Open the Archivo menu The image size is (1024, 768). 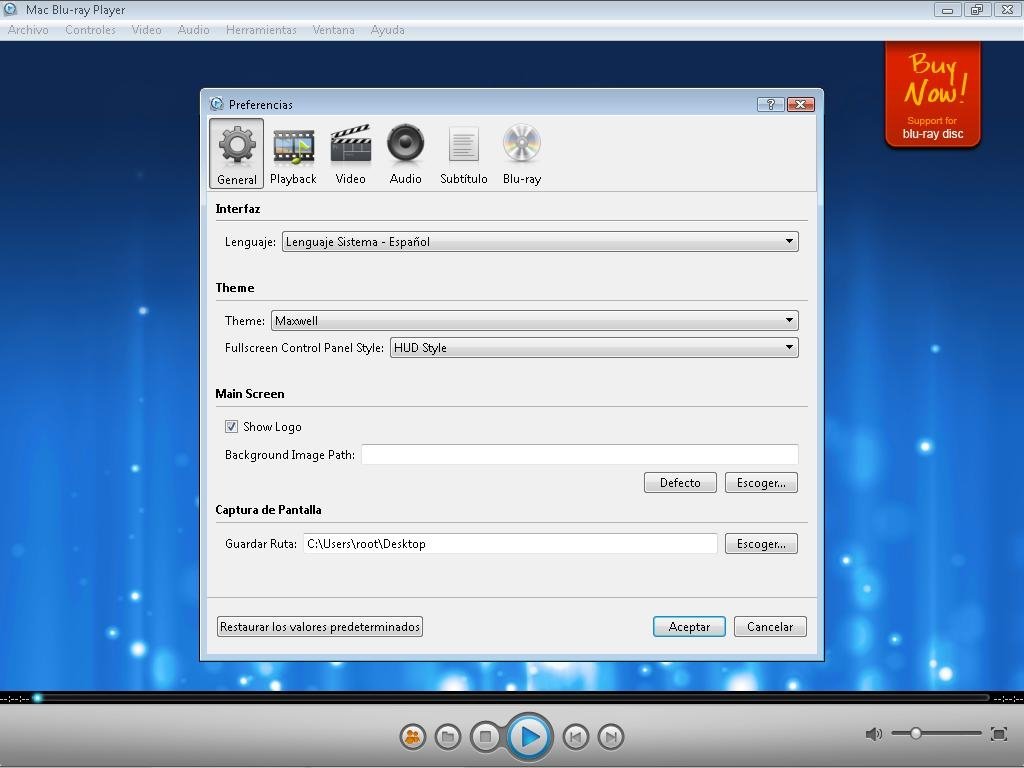(28, 30)
